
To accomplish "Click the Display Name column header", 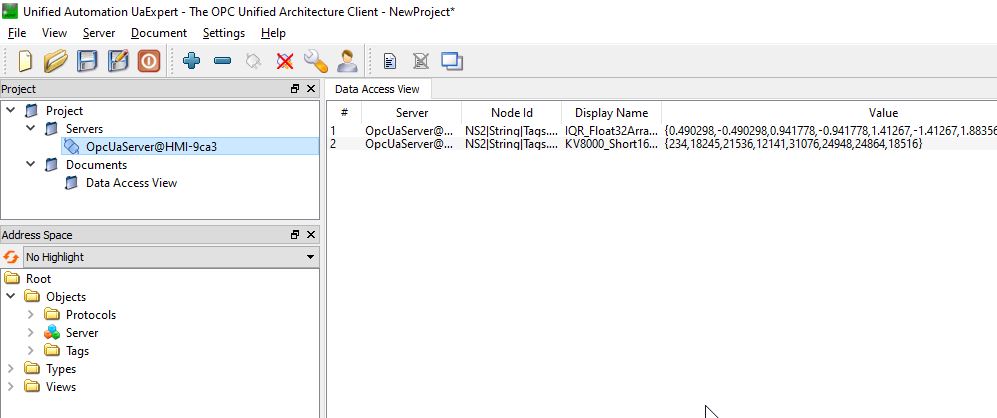I will tap(612, 113).
